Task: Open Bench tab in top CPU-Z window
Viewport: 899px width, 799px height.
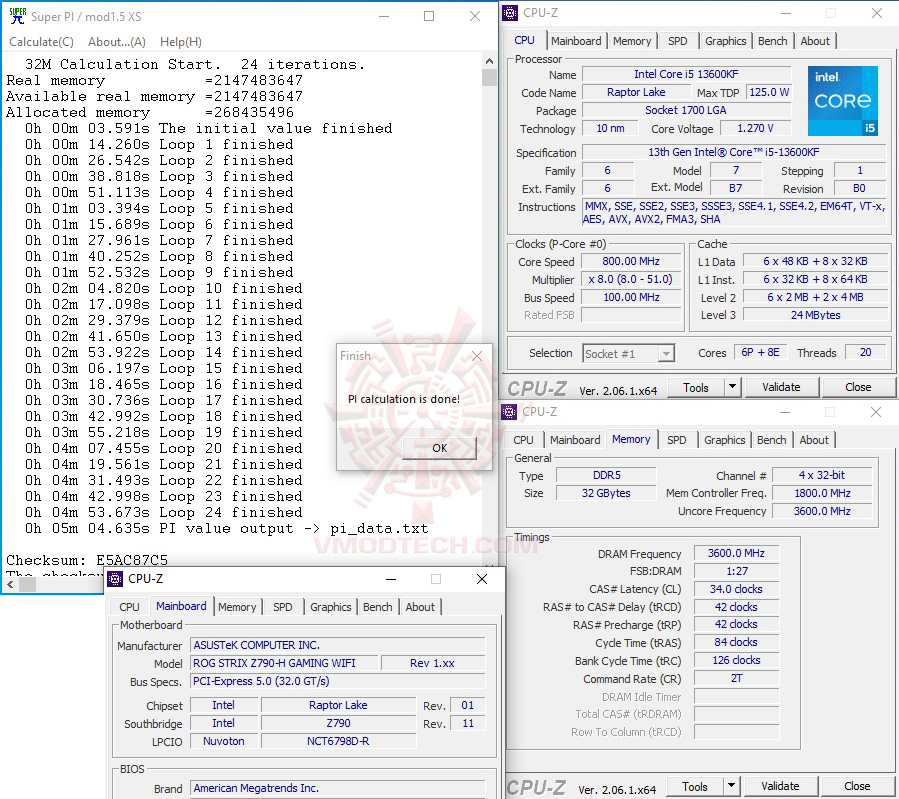Action: (772, 41)
